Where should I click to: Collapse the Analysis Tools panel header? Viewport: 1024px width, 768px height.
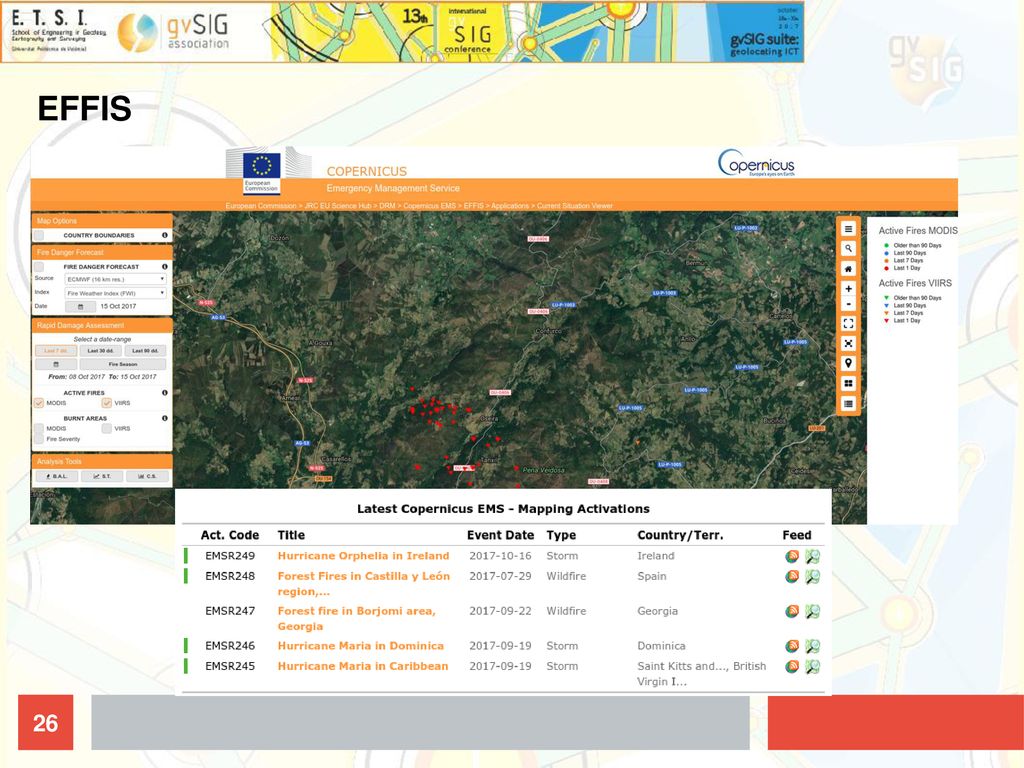coord(102,461)
